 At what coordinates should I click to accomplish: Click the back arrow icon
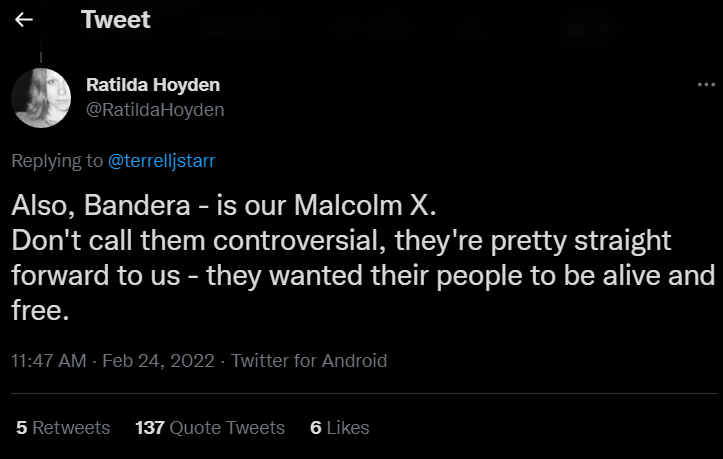tap(25, 20)
